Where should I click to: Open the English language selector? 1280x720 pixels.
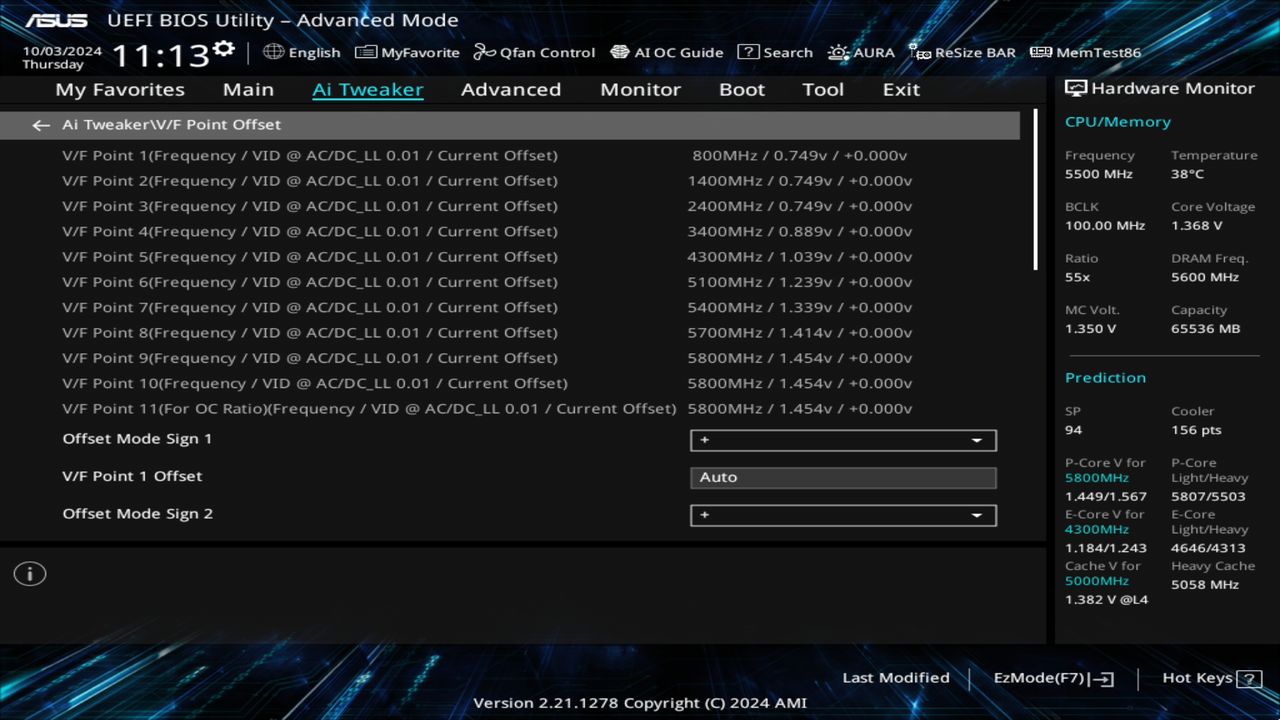303,52
